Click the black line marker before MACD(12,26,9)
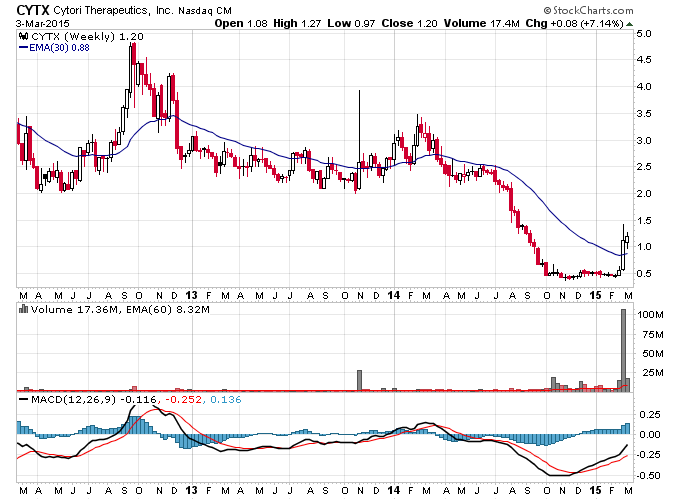The height and width of the screenshot is (500, 680). click(23, 399)
